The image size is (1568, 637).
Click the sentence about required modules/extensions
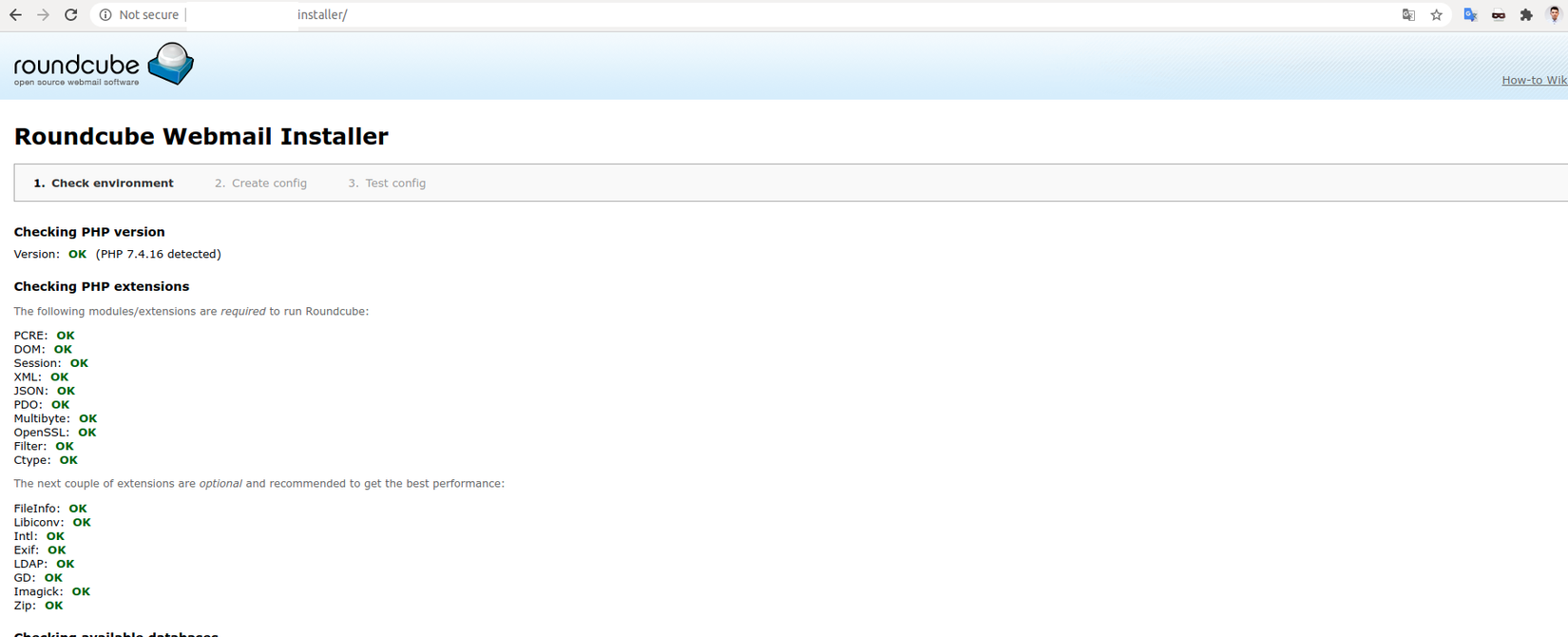[x=191, y=312]
